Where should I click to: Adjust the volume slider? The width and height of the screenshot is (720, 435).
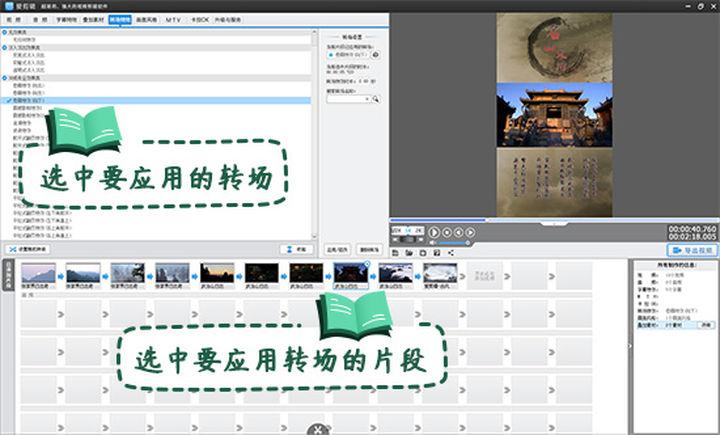(454, 243)
